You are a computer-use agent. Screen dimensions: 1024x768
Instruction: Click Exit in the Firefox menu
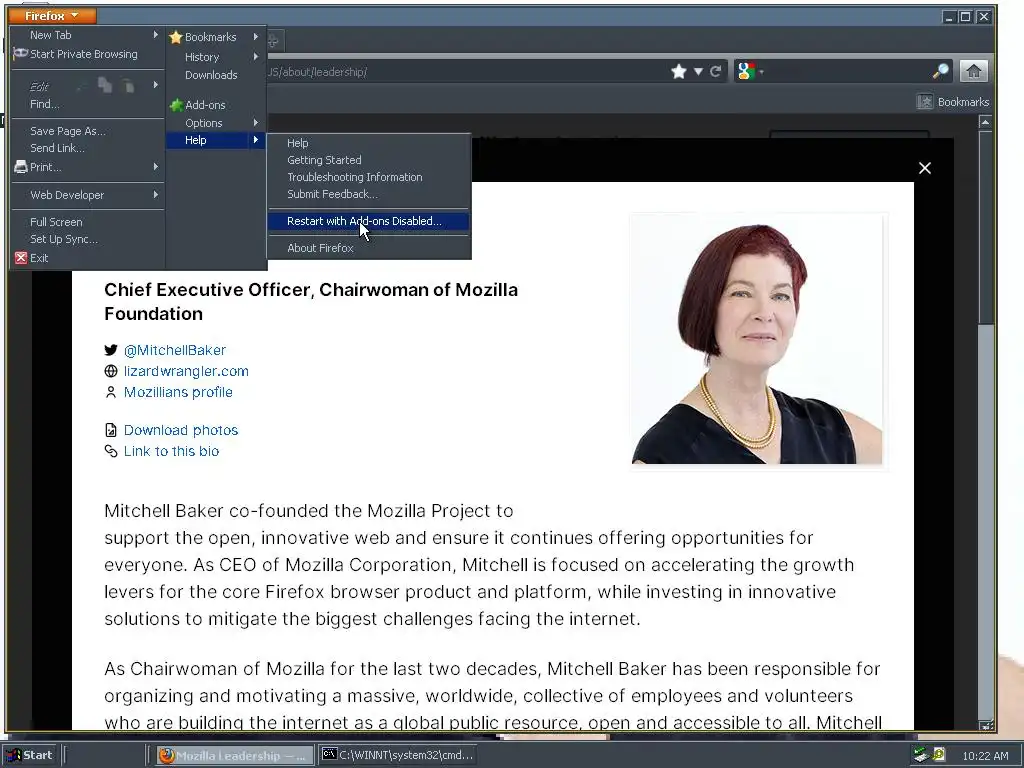(39, 258)
